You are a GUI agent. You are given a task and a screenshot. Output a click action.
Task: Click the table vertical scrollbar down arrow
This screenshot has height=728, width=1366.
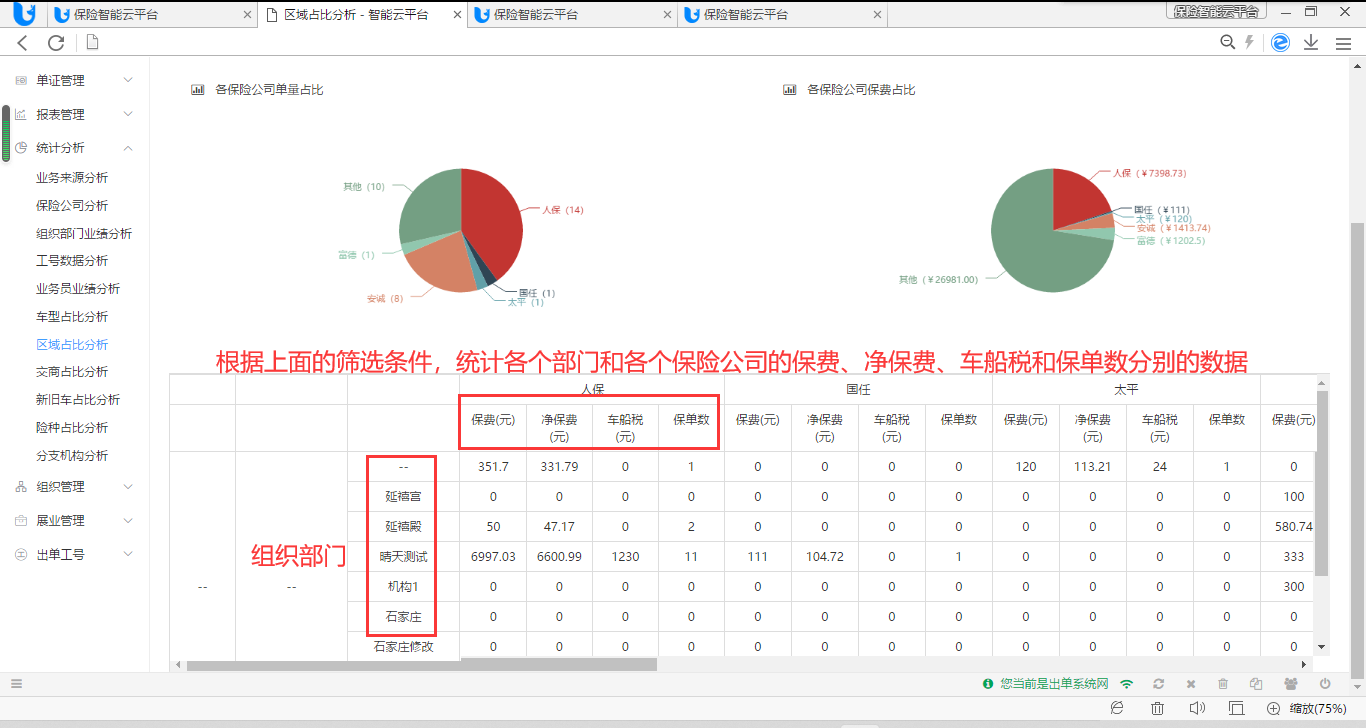click(x=1321, y=647)
